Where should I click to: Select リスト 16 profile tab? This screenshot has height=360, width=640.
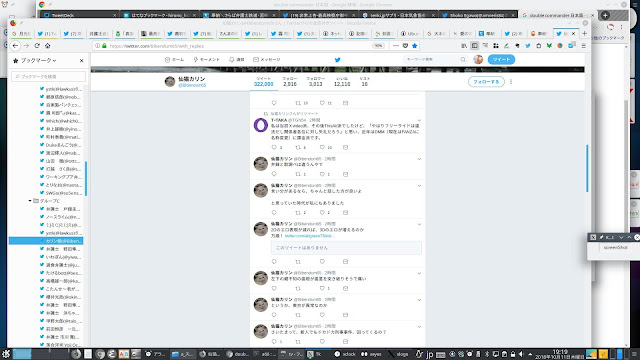click(x=364, y=82)
